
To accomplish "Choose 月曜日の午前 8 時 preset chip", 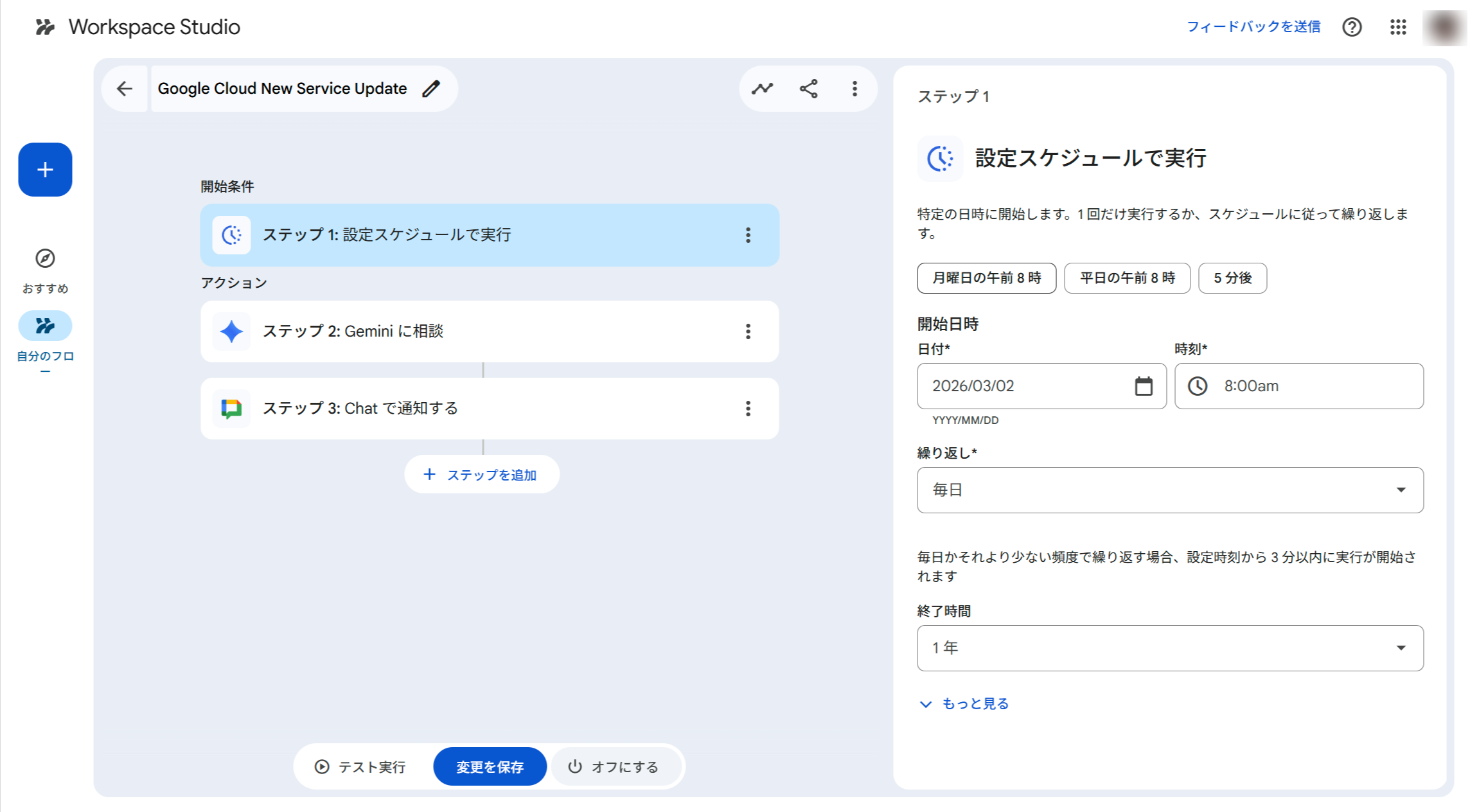I will (x=987, y=278).
